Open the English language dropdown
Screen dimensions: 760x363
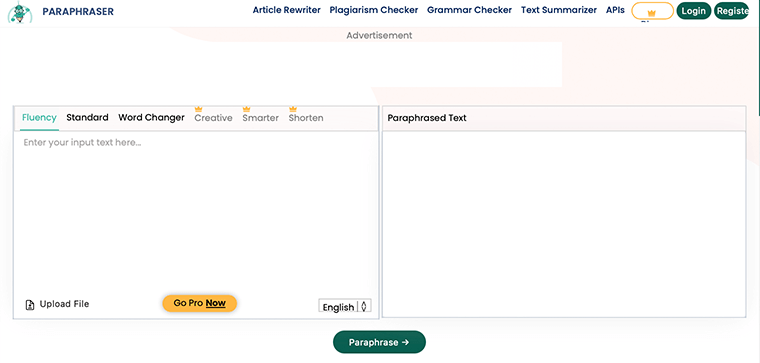click(345, 306)
